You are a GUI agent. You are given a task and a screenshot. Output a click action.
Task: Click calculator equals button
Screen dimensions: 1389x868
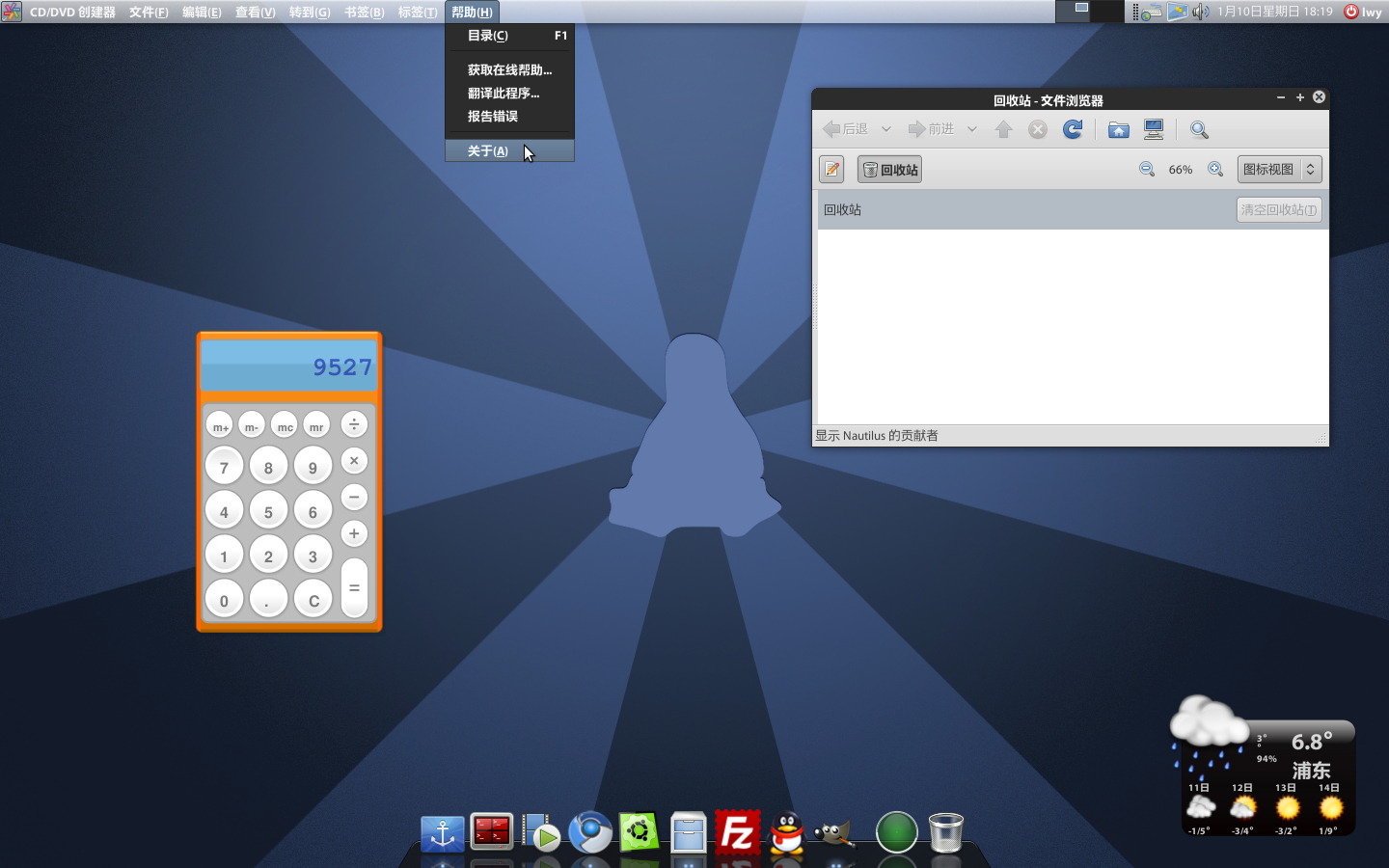pyautogui.click(x=354, y=587)
